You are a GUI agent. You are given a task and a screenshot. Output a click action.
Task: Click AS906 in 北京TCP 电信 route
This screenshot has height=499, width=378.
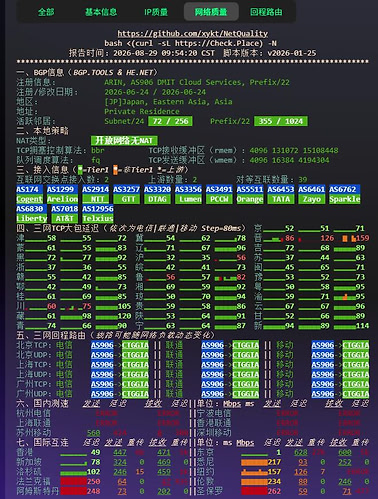[102, 345]
